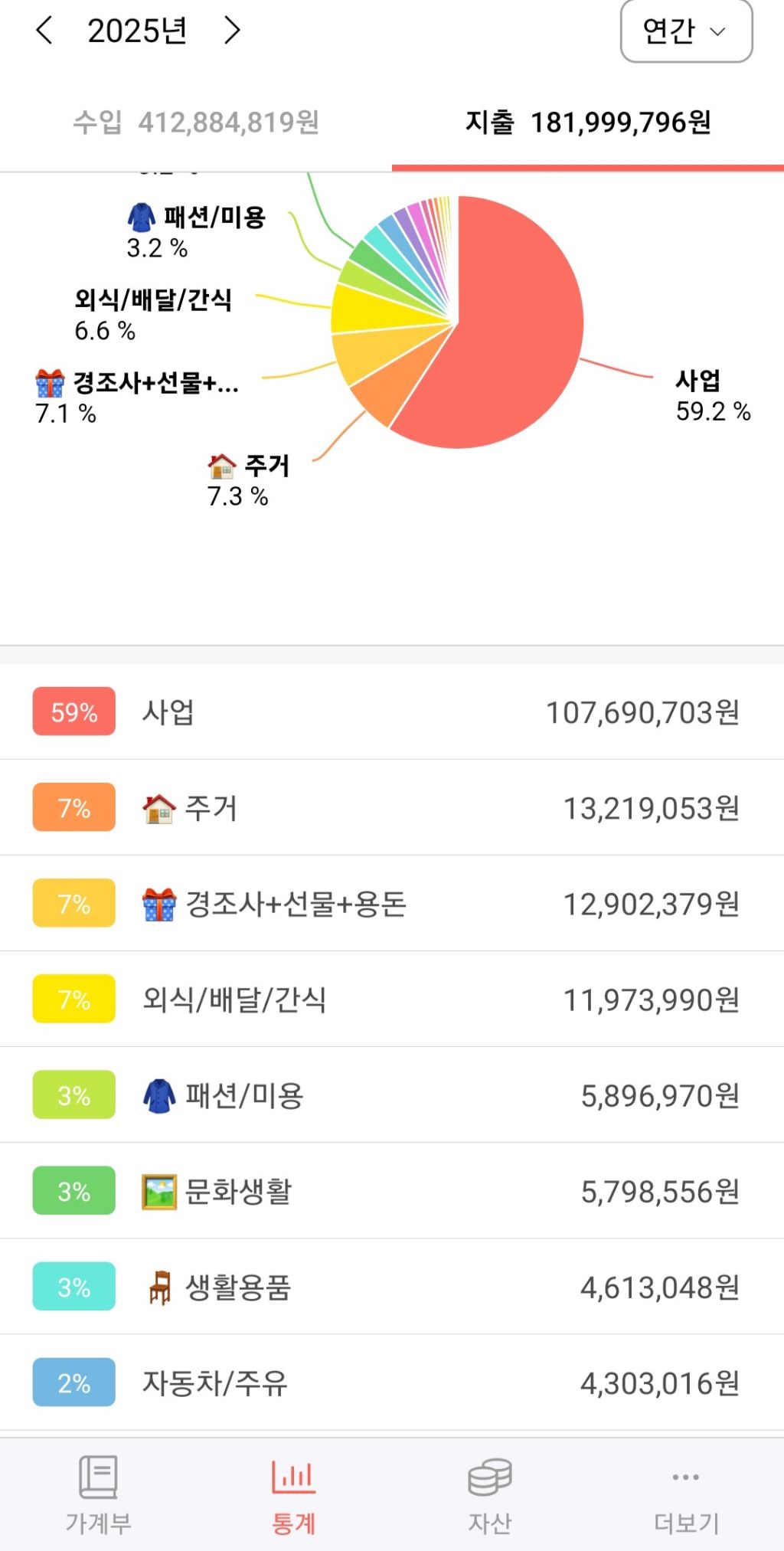Click the house icon beside 주거 in the list
The image size is (784, 1551).
[159, 808]
